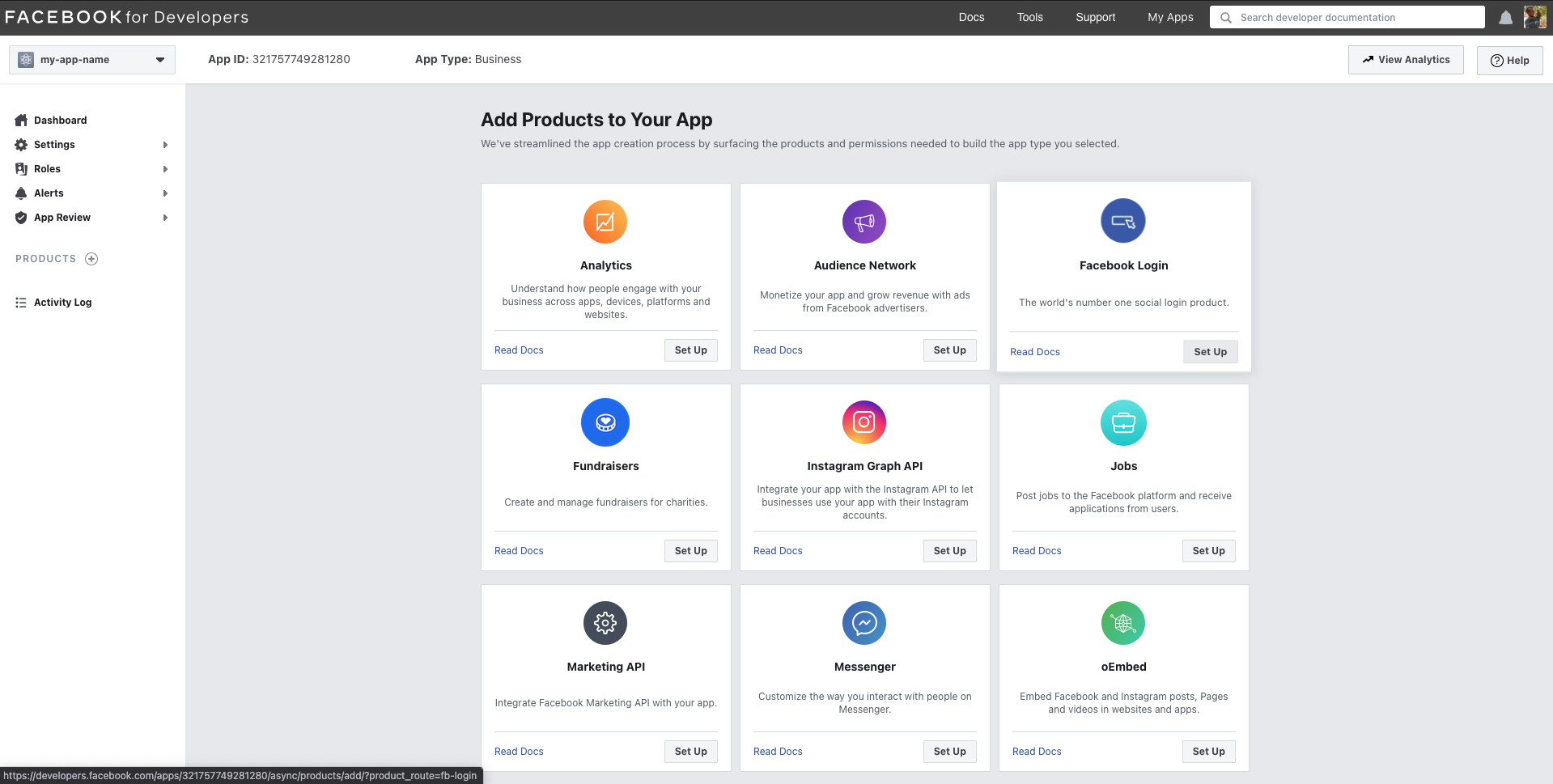Open notifications bell in top bar
Screen dimensions: 1553x784
pyautogui.click(x=1505, y=18)
